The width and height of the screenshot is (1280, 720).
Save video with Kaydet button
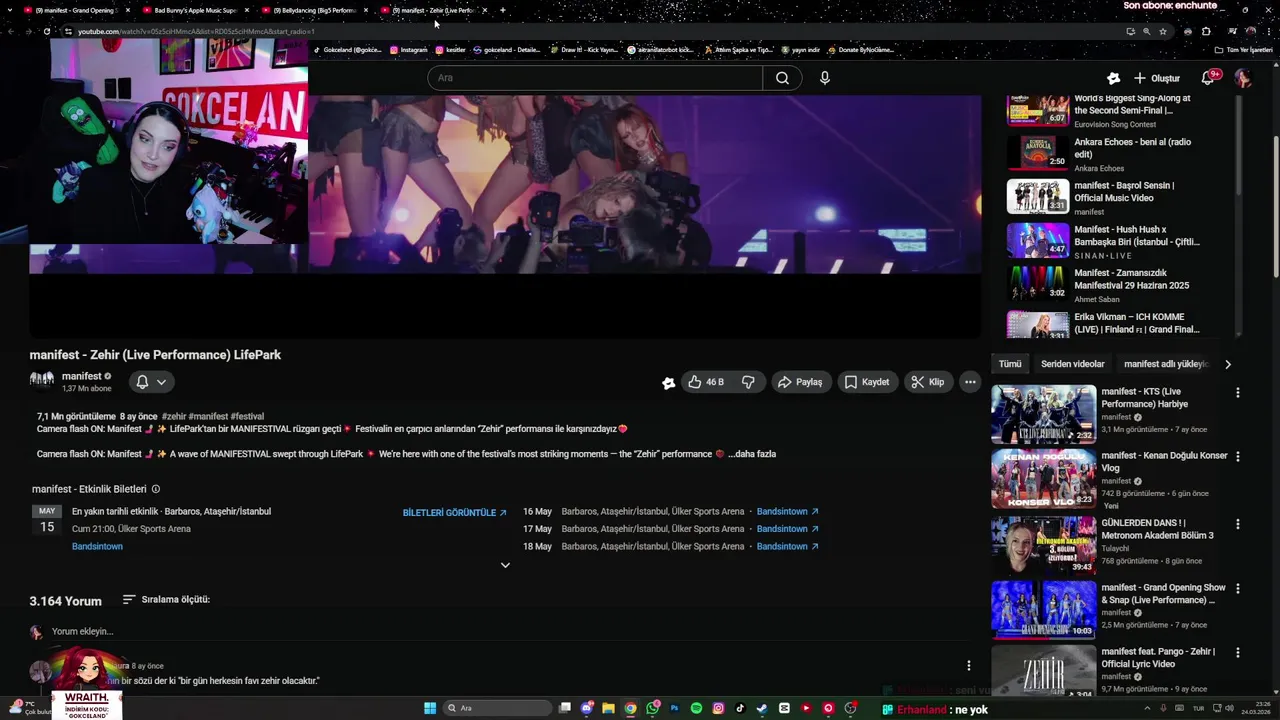pos(866,382)
